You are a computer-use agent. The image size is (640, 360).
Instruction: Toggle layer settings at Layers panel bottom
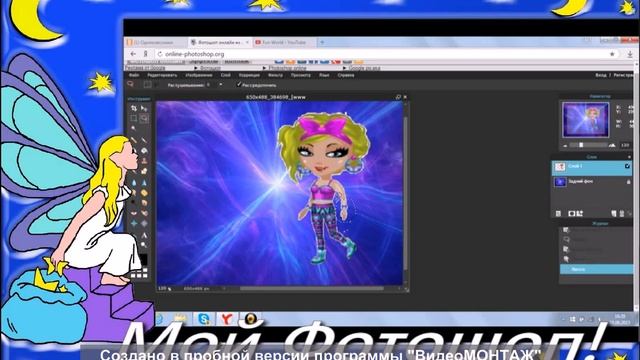(558, 213)
